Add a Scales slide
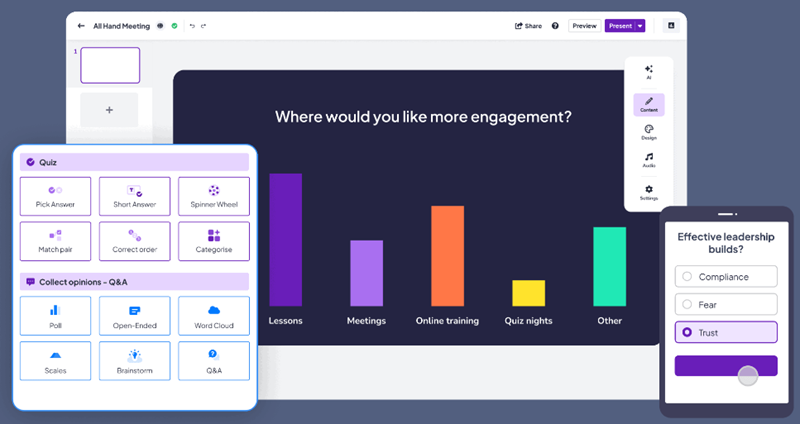The height and width of the screenshot is (424, 800). (x=56, y=361)
